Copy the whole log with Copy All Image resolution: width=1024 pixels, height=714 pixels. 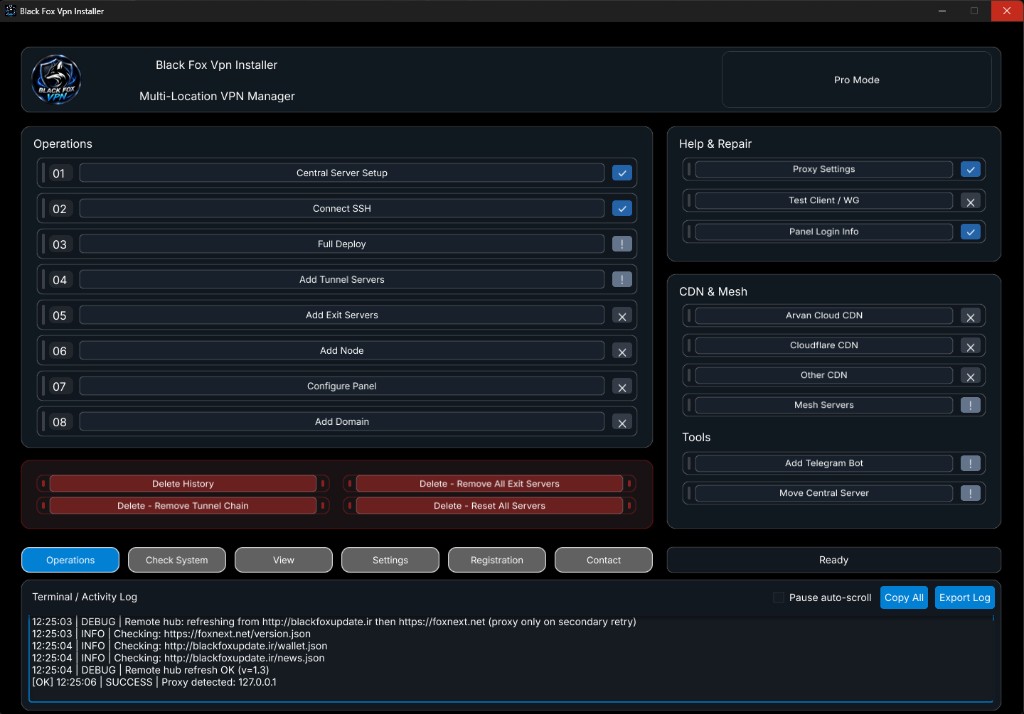pos(904,598)
